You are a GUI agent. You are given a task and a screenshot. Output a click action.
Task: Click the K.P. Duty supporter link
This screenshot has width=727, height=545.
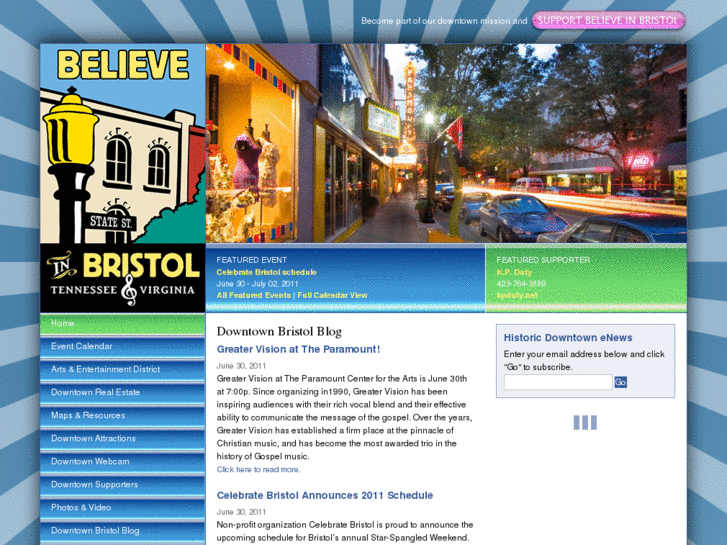coord(514,272)
